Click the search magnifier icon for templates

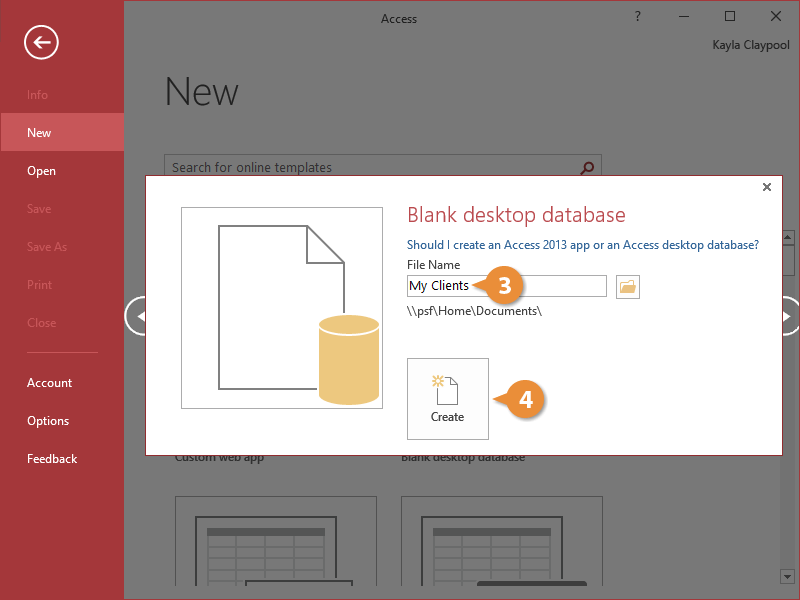(x=588, y=167)
